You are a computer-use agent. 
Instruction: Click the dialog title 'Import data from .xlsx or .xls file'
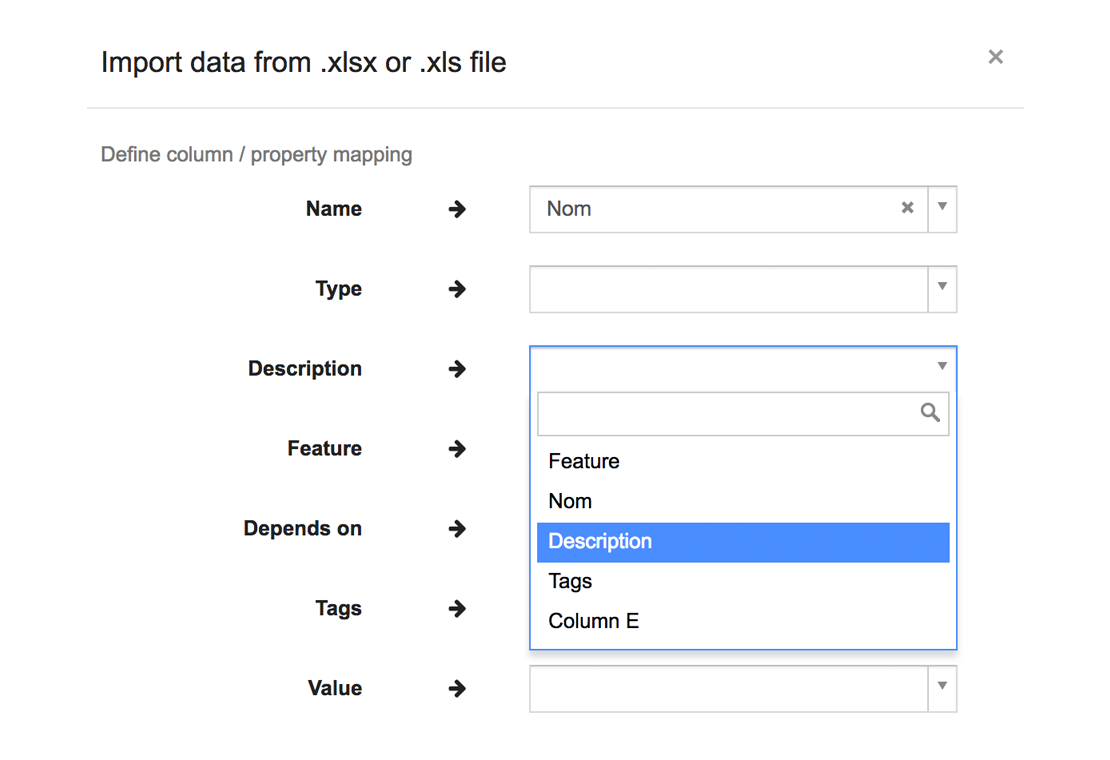304,62
